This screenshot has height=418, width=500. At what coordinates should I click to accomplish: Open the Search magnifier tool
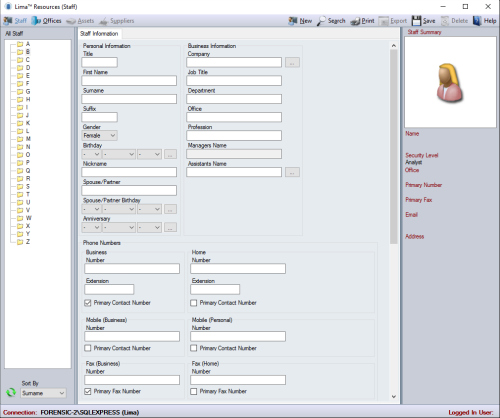(322, 21)
